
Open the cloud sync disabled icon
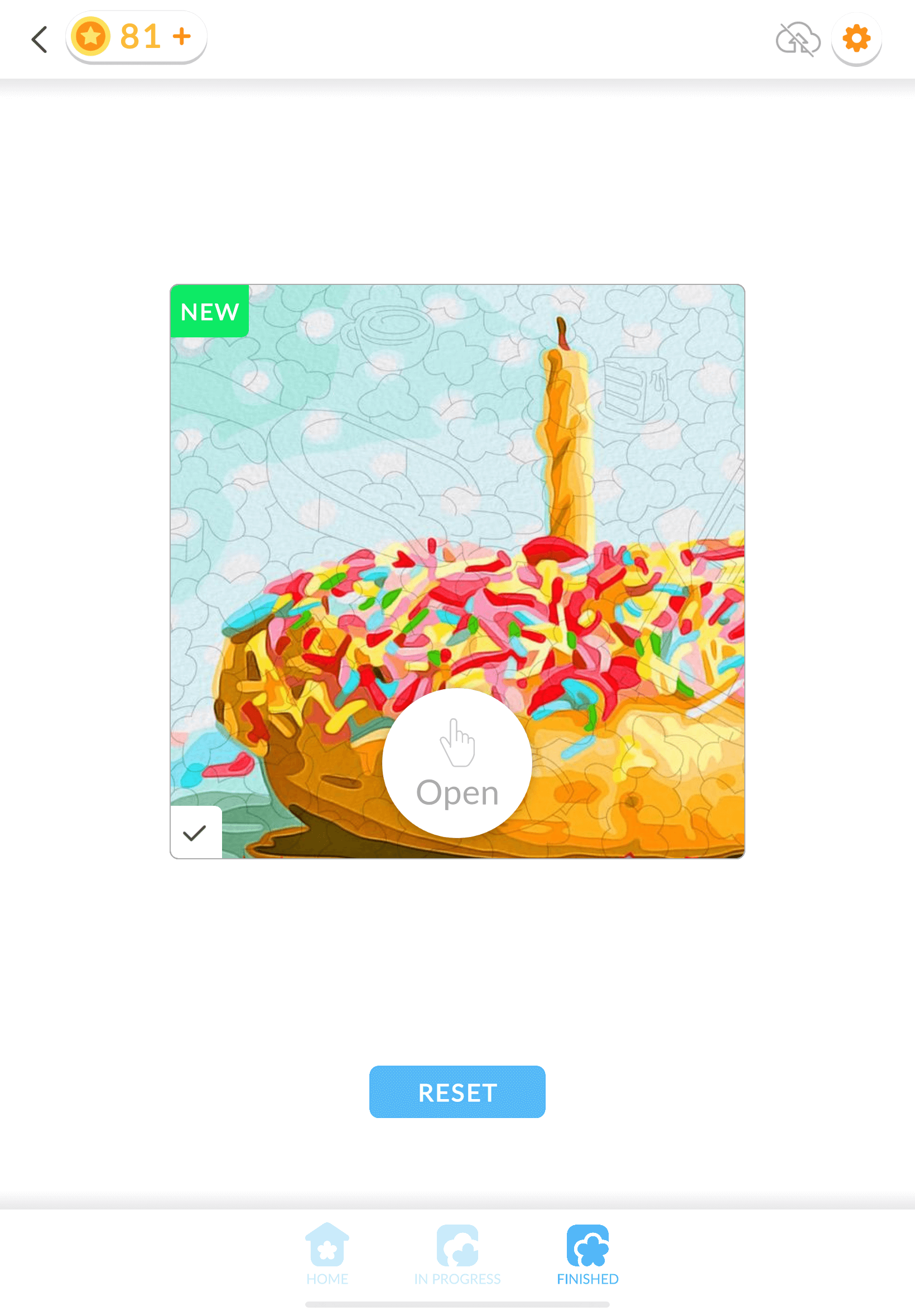pos(797,40)
